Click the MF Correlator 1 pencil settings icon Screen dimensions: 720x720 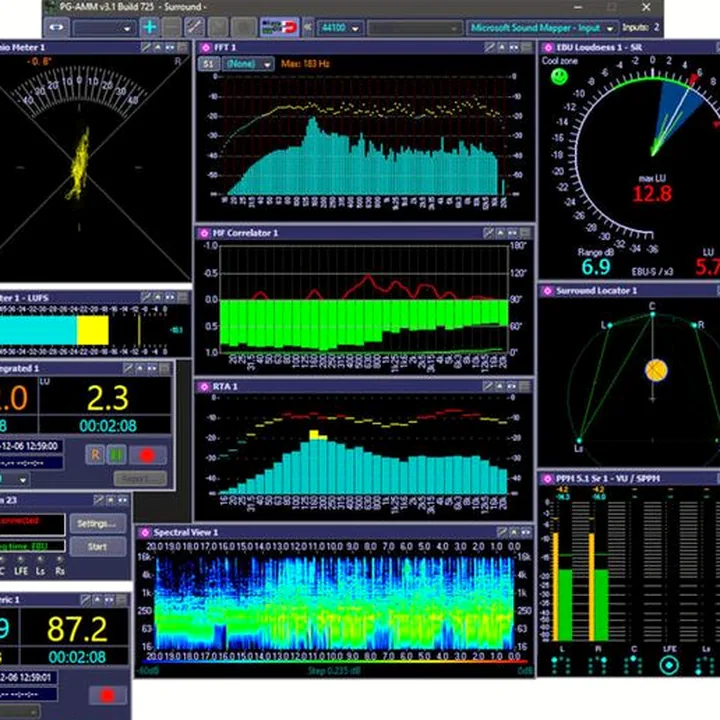pyautogui.click(x=489, y=233)
